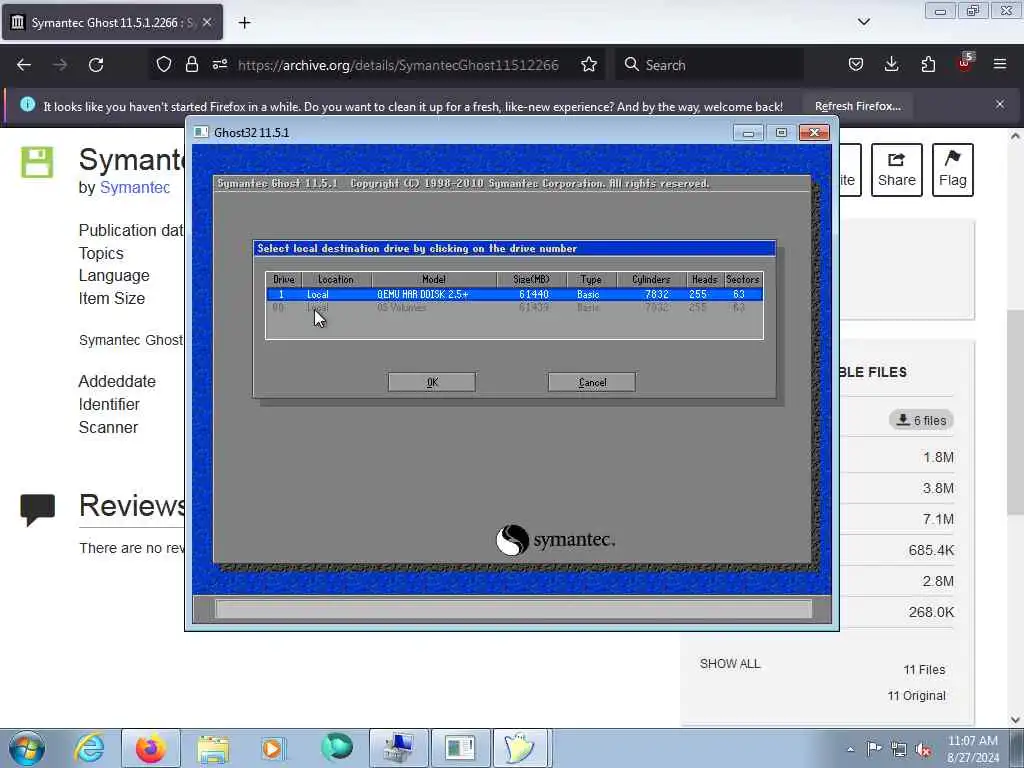Image resolution: width=1024 pixels, height=768 pixels.
Task: Open Windows Media Player taskbar icon
Action: [x=273, y=748]
